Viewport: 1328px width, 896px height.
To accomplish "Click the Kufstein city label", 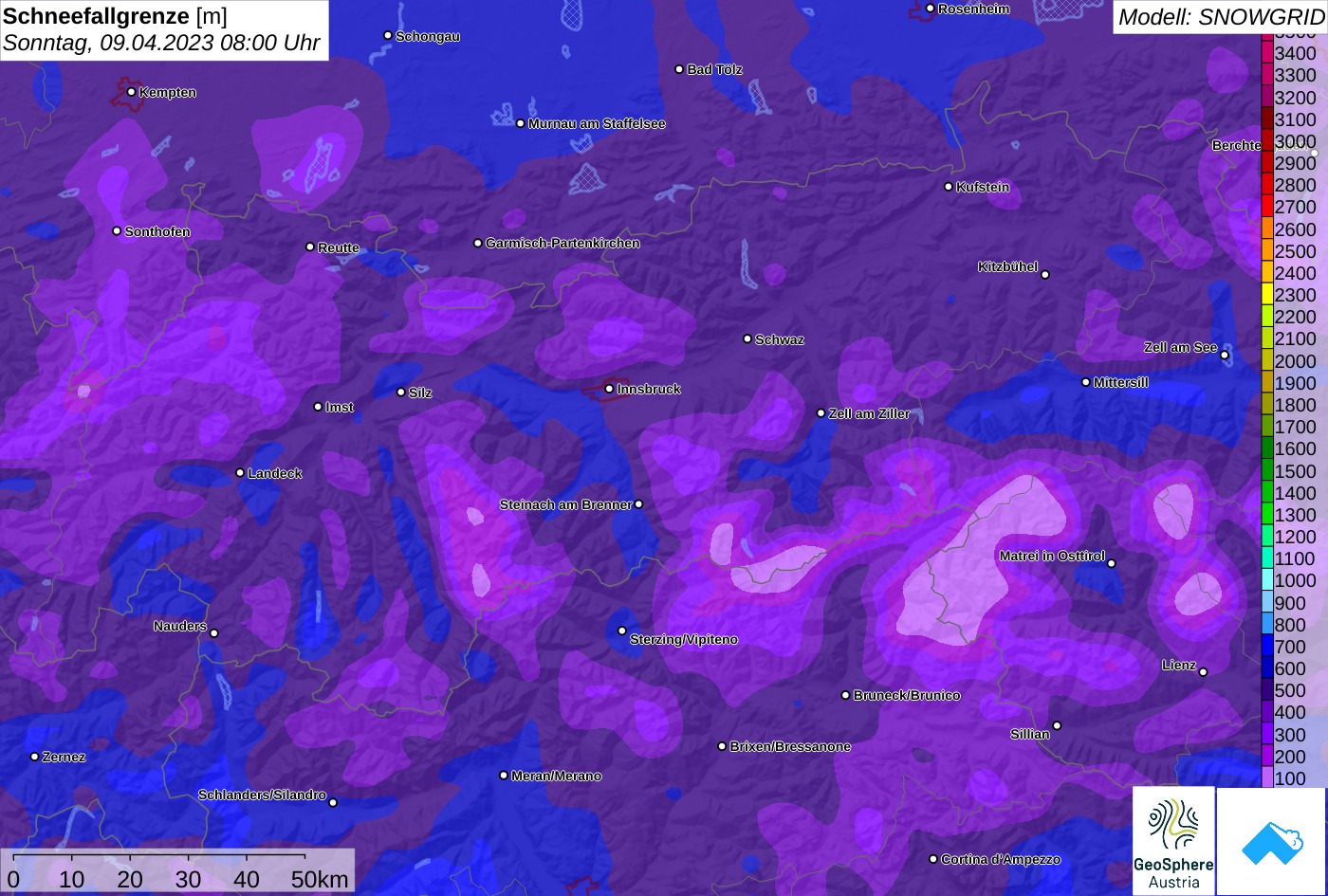I will tap(983, 187).
